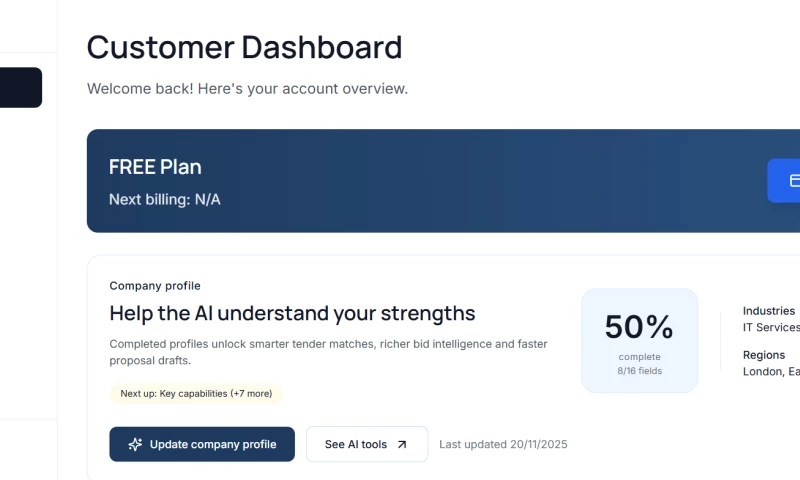Click the blue button on the FREE Plan banner

click(784, 181)
